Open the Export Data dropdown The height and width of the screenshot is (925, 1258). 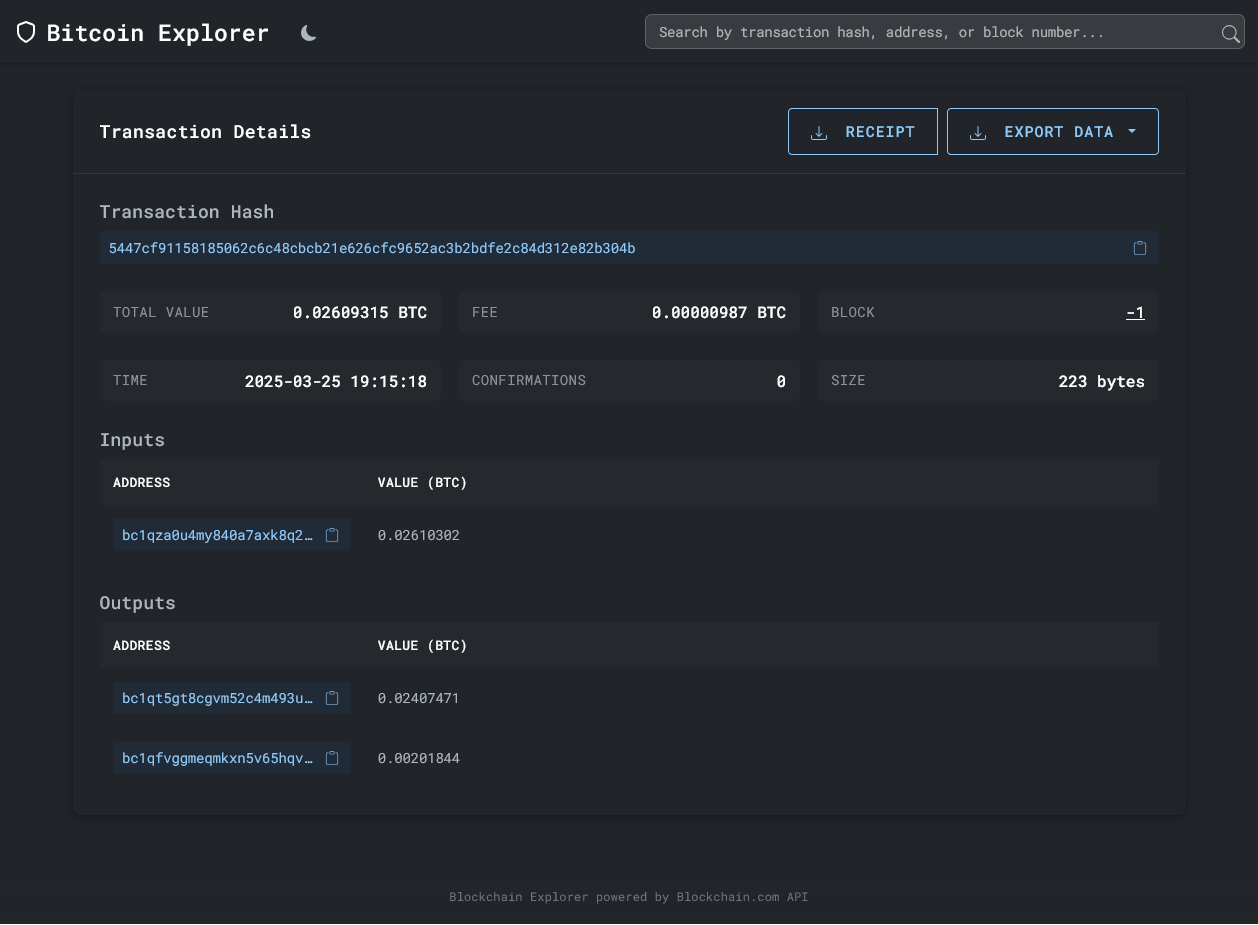pos(1052,132)
